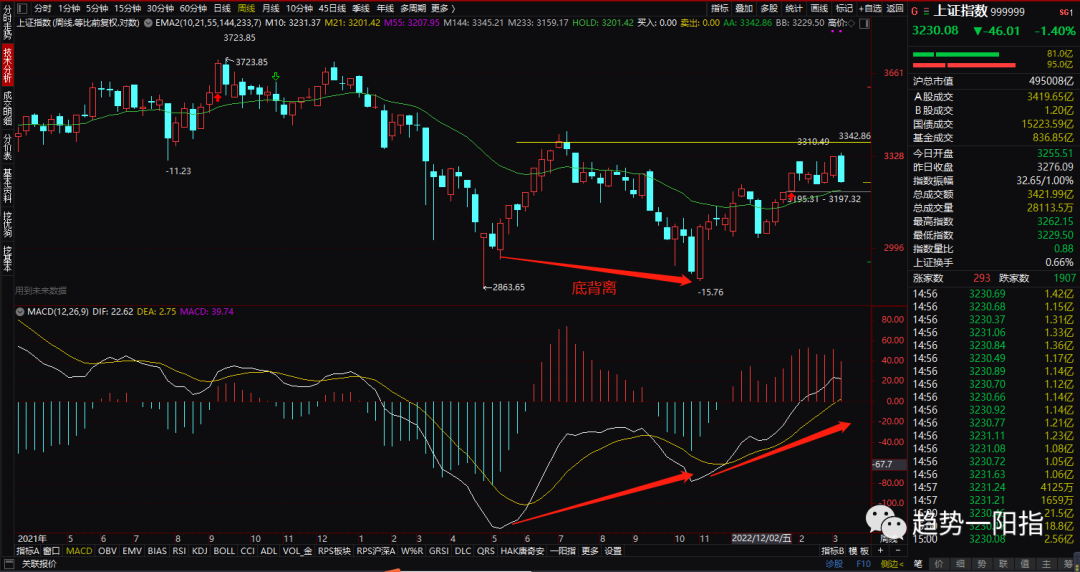
Task: Switch to 年线 yearly chart
Action: click(x=385, y=8)
